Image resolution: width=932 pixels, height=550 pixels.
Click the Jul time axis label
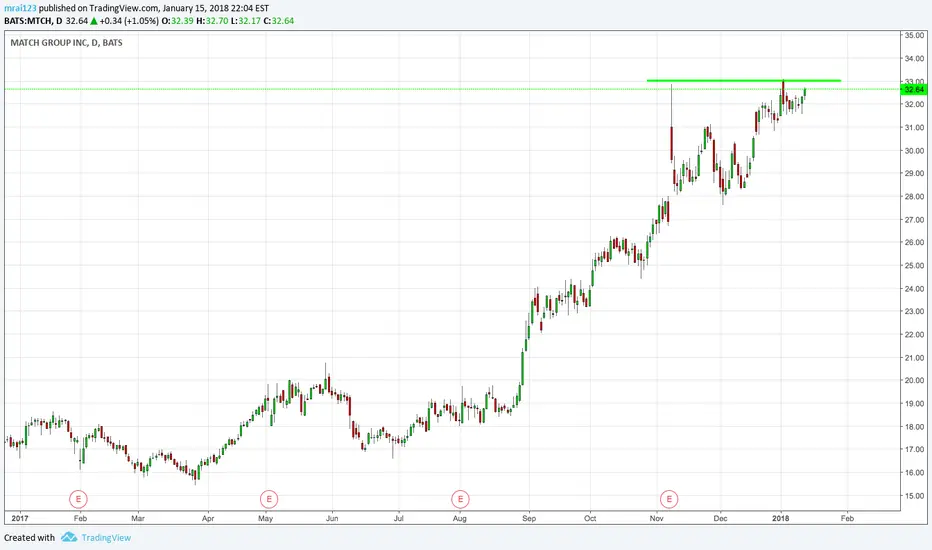click(x=399, y=518)
